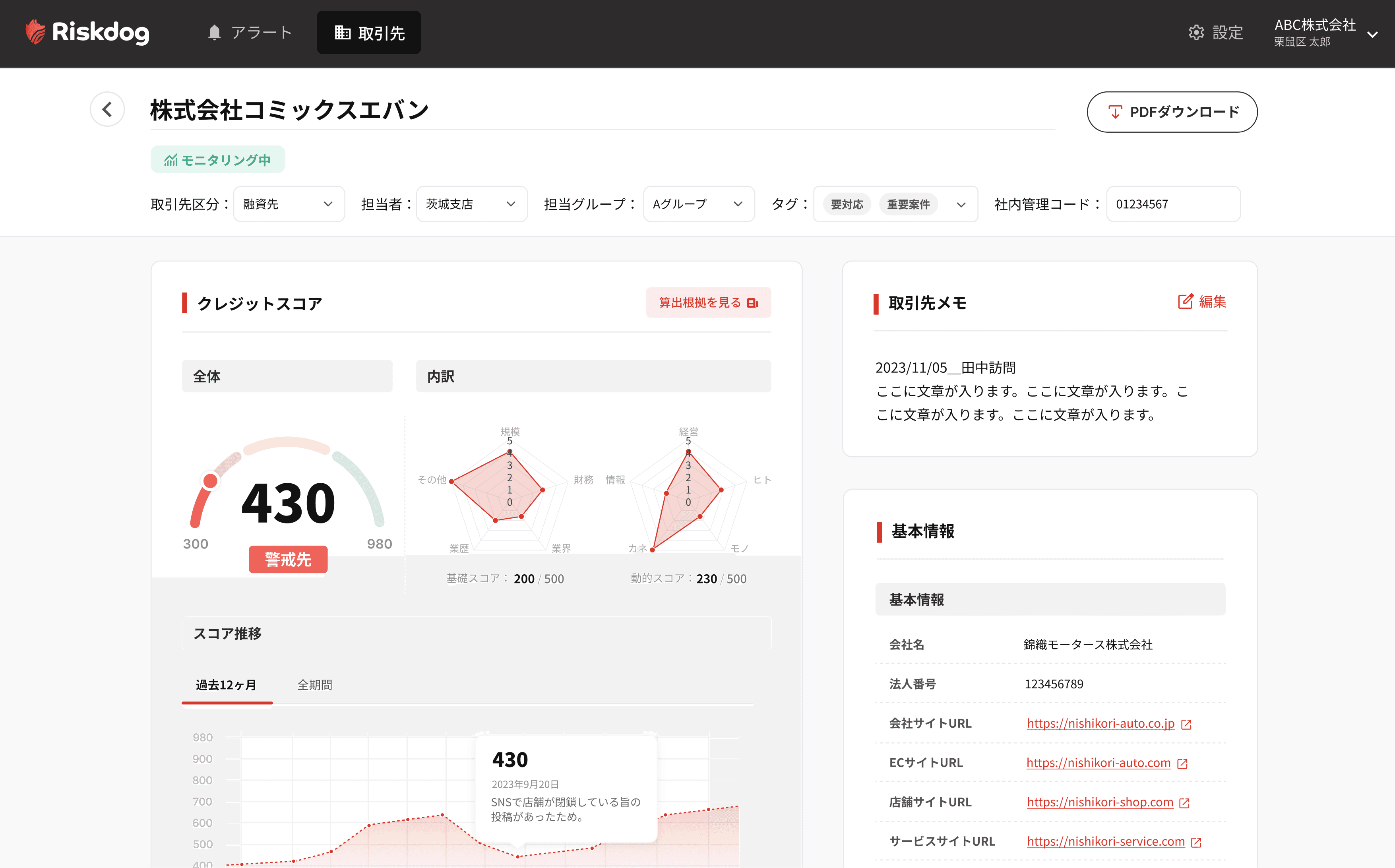This screenshot has width=1395, height=868.
Task: Click external link icon beside nishikori-shop.com
Action: click(1184, 803)
